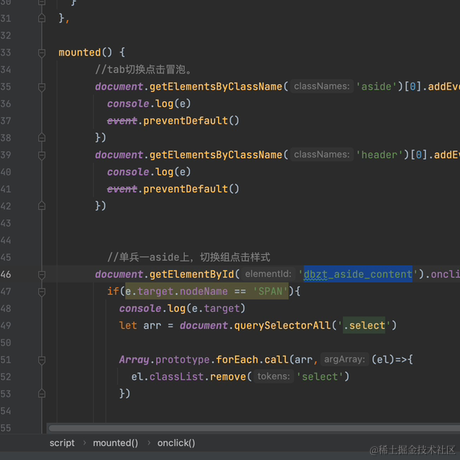Screen dimensions: 460x460
Task: Collapse the if block fold marker on line 47
Action: 42,292
